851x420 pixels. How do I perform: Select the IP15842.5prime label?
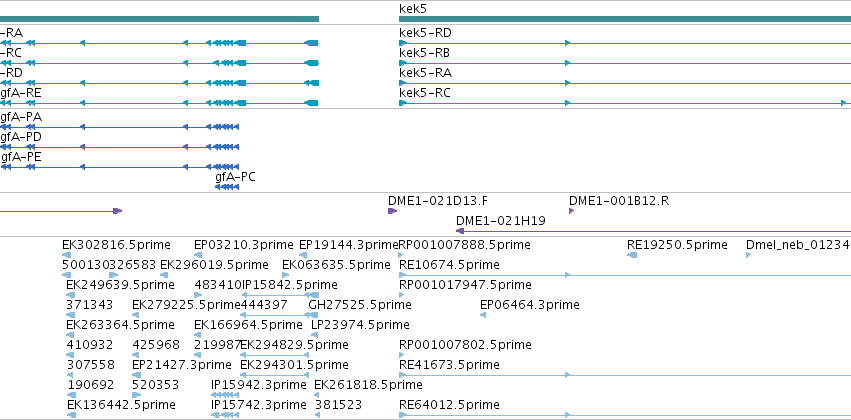pos(289,285)
